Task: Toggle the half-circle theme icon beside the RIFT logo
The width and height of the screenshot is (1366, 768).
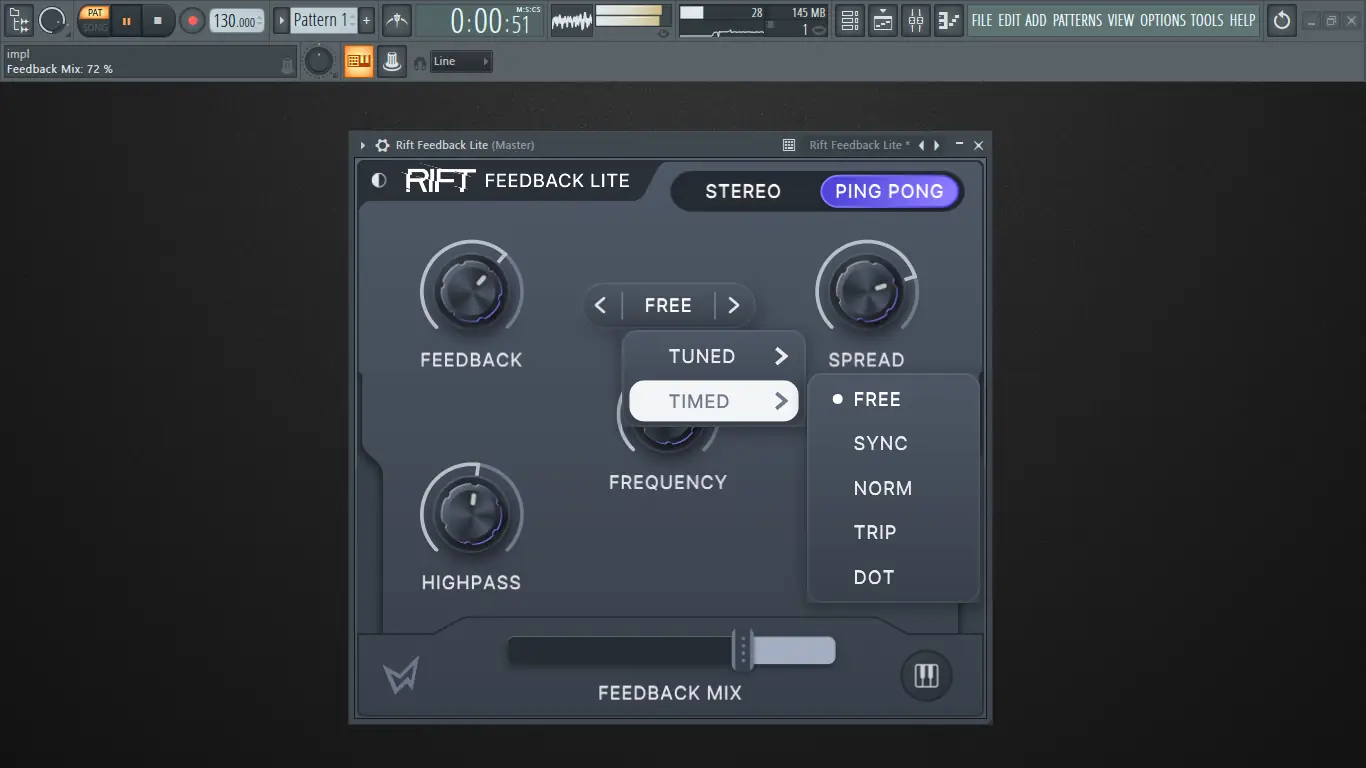Action: pyautogui.click(x=379, y=181)
